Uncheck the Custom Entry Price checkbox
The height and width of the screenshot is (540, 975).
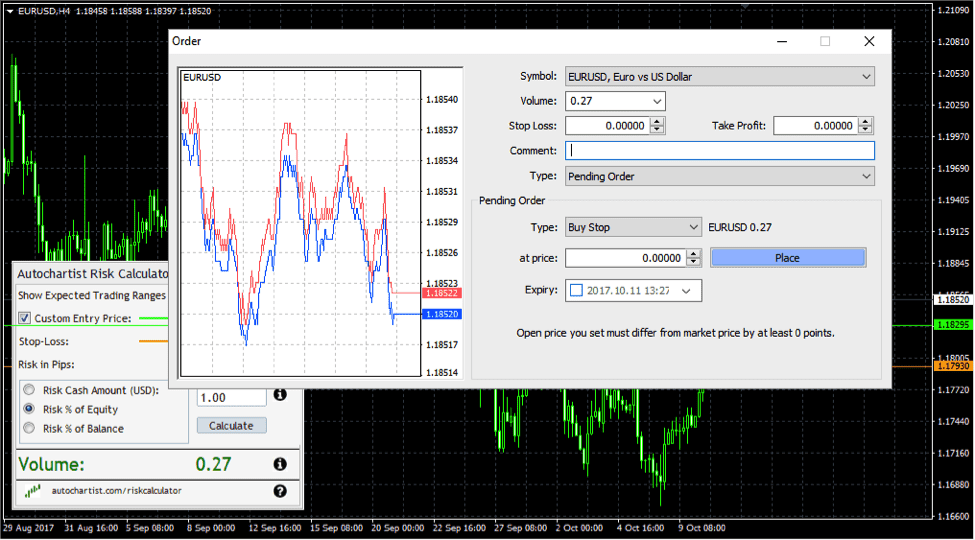pos(25,319)
